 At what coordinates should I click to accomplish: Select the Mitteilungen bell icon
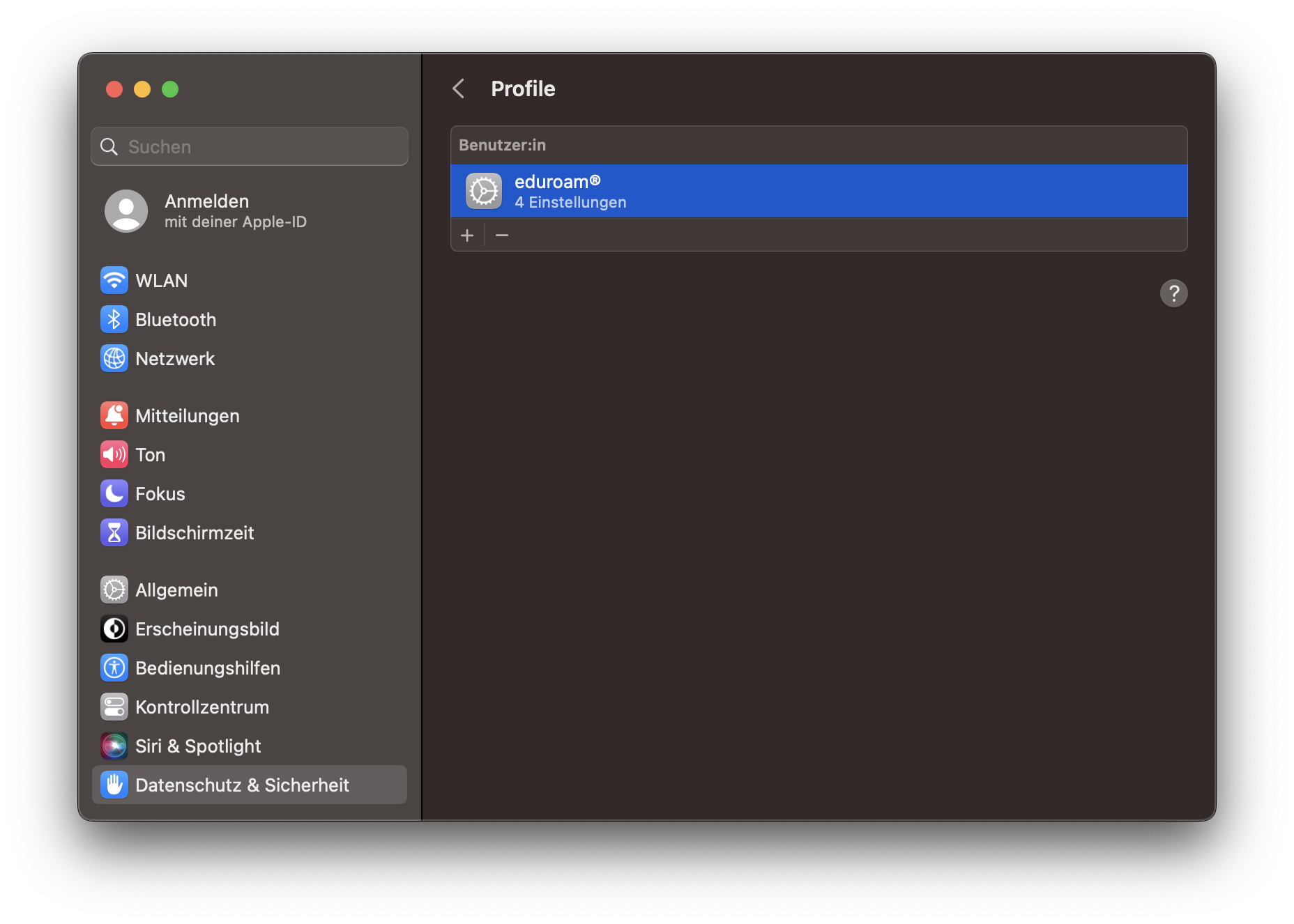(114, 416)
